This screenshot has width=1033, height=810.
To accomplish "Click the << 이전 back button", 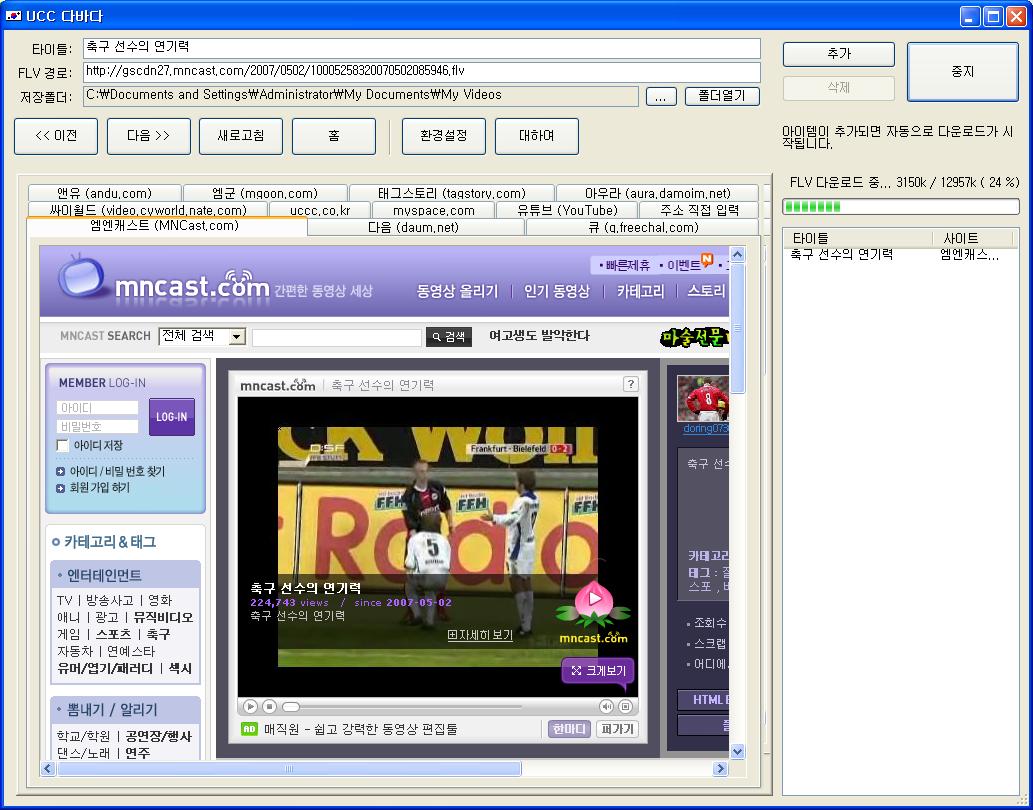I will tap(56, 136).
